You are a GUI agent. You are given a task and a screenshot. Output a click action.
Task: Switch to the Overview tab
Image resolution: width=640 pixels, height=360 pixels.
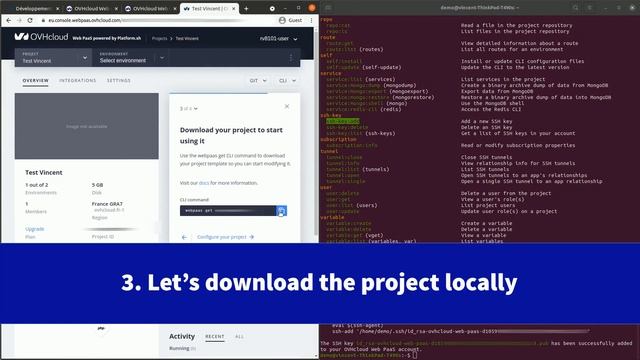(x=36, y=80)
